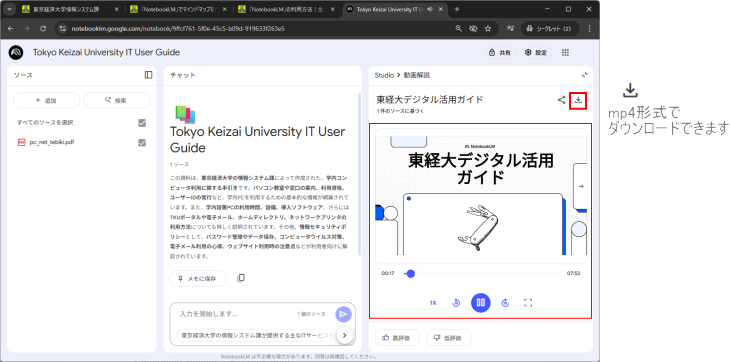Click the Studio breadcrumb link
Viewport: 730px width, 362px height.
tap(384, 75)
